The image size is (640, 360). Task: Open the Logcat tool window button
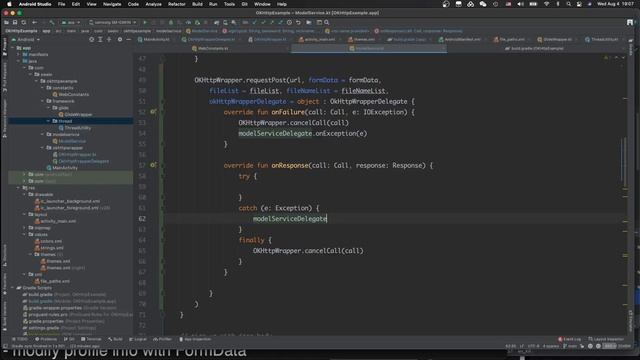coord(138,339)
